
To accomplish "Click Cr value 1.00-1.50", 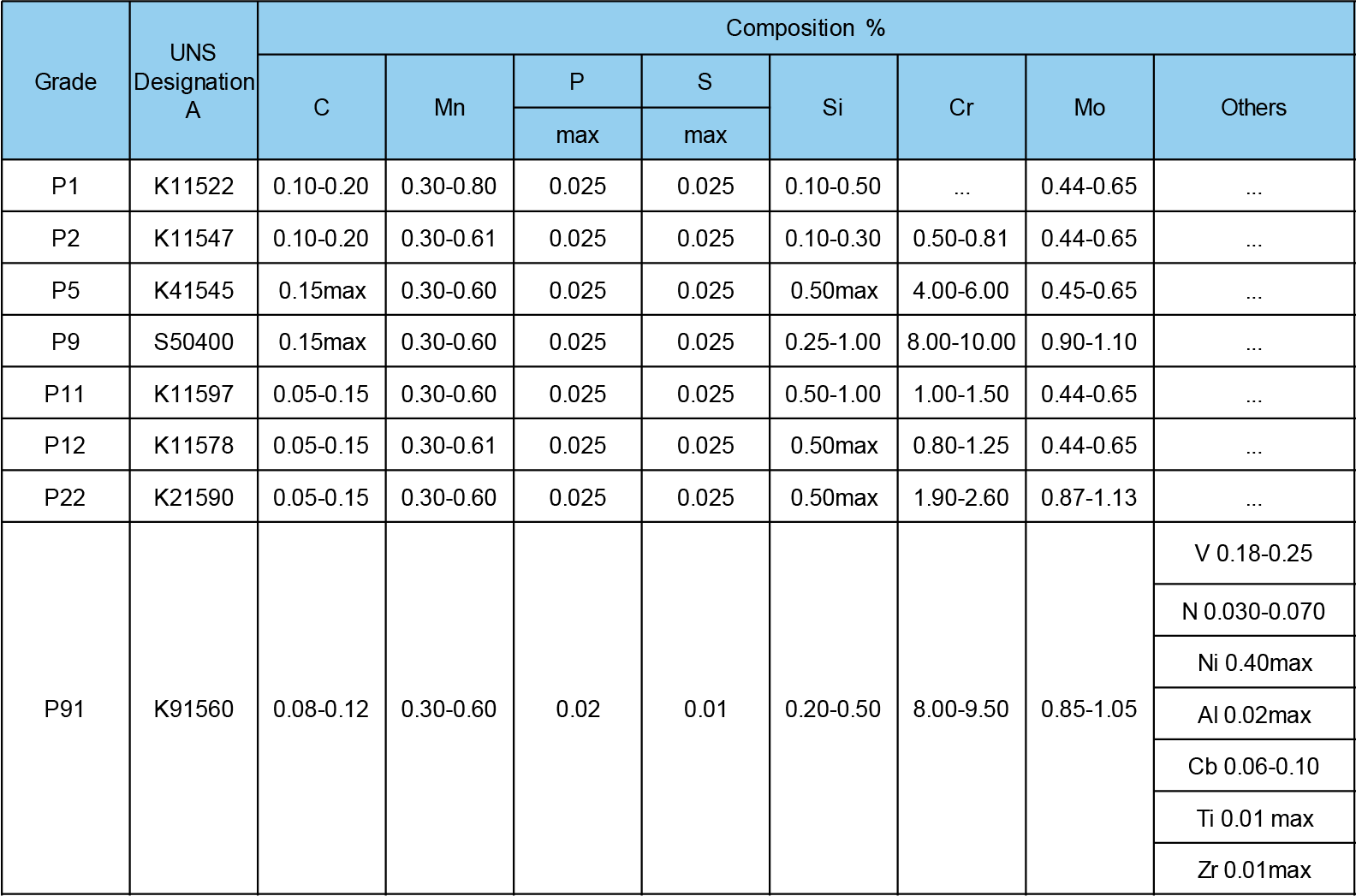I will click(961, 394).
